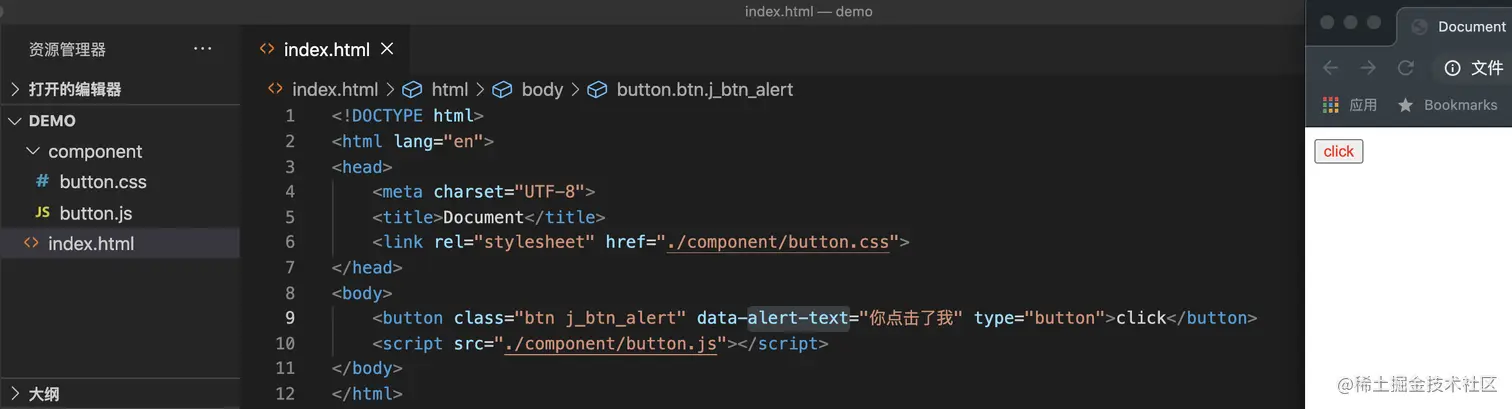Image resolution: width=1512 pixels, height=409 pixels.
Task: Select the body breadcrumb item
Action: (541, 89)
